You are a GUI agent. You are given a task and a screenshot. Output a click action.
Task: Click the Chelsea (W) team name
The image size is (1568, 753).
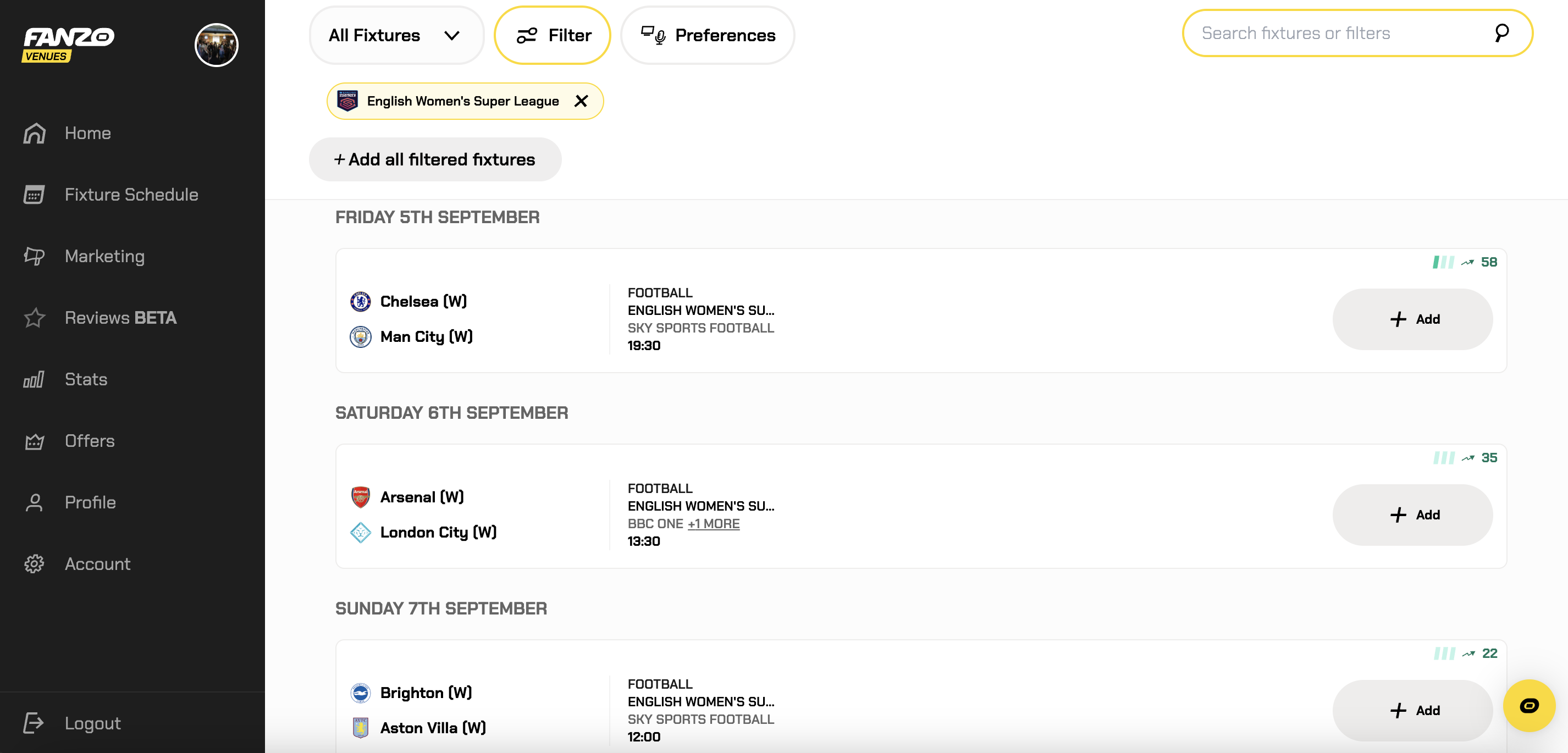pos(424,301)
